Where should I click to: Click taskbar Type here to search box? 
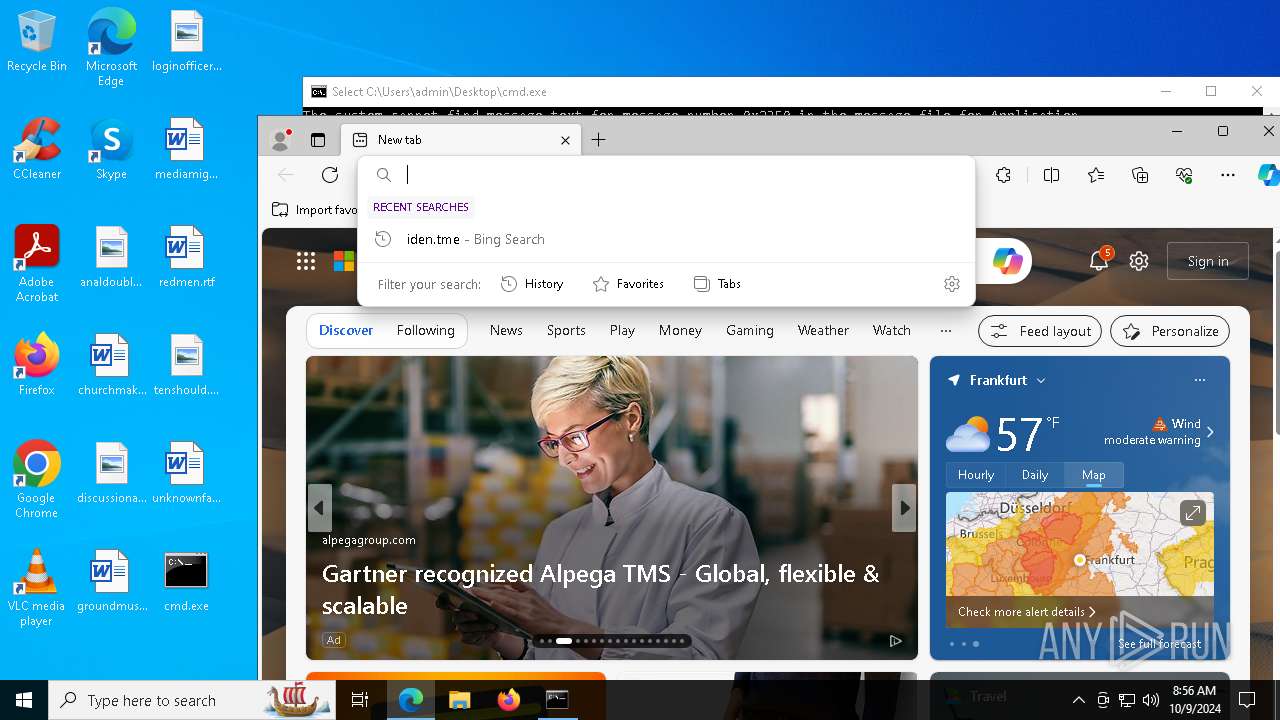click(192, 700)
